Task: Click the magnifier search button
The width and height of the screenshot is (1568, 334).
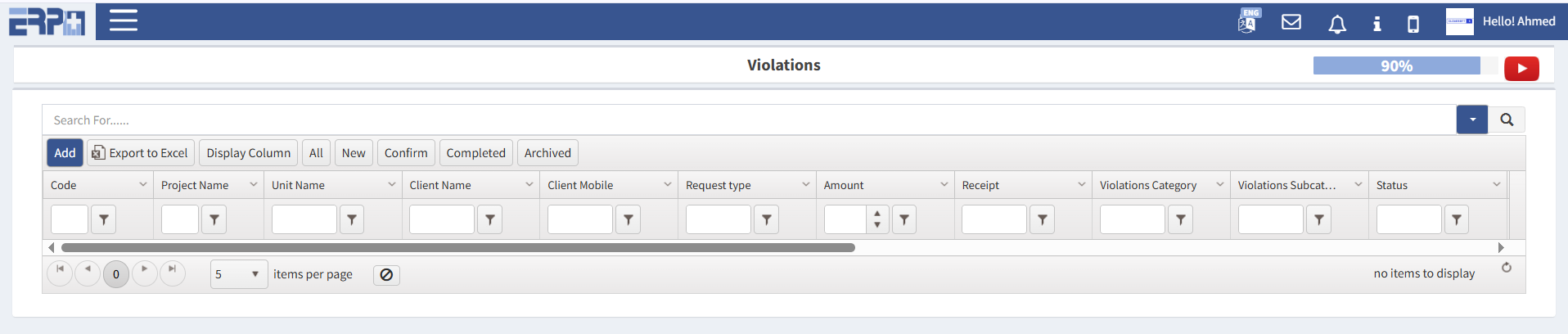Action: tap(1507, 120)
